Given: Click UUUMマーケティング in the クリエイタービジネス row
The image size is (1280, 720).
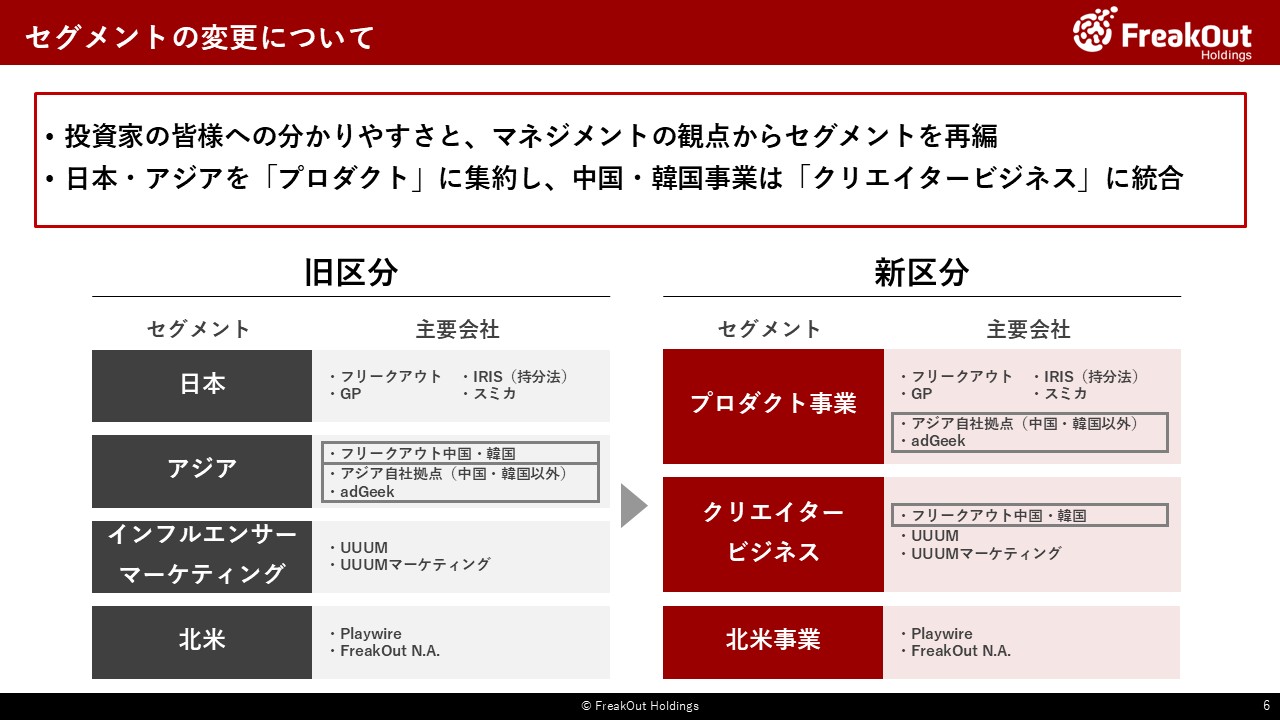Looking at the screenshot, I should click(x=986, y=553).
